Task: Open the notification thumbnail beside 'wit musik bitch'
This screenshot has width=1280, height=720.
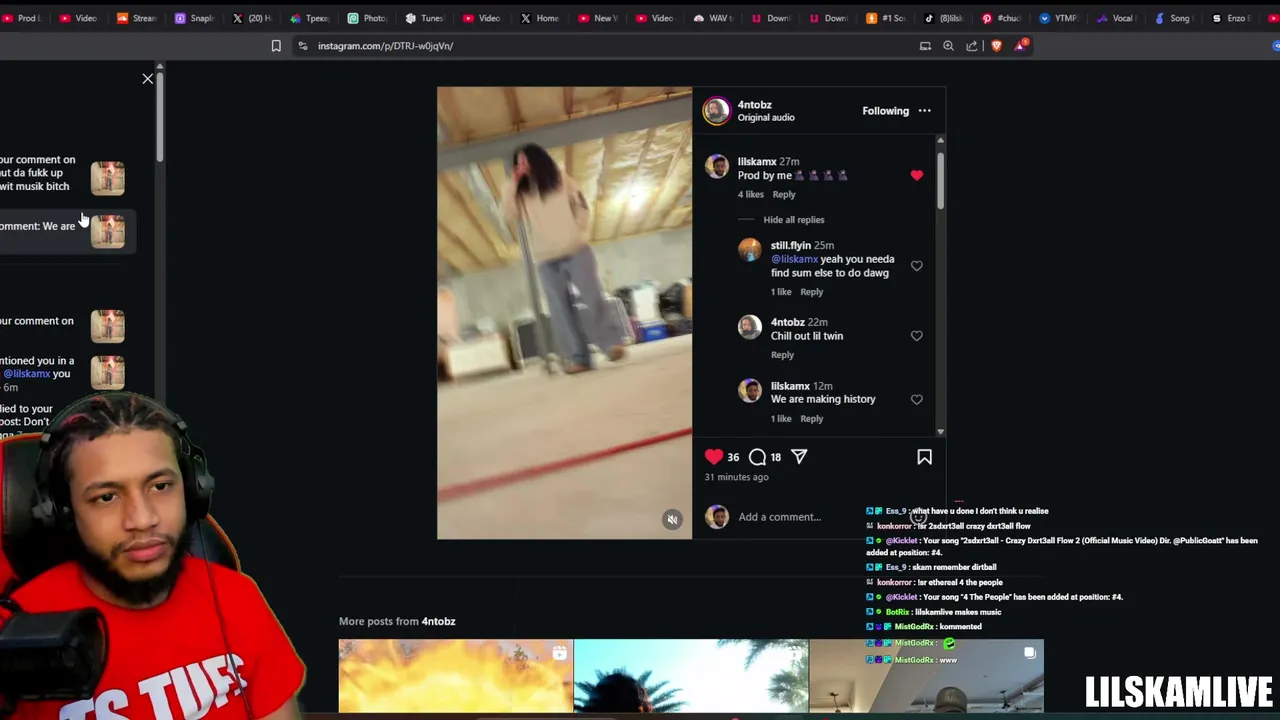Action: coord(108,178)
